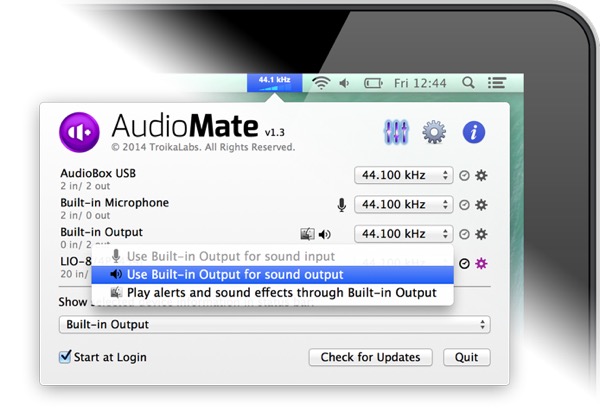
Task: Open Notification Center list icon
Action: [497, 83]
